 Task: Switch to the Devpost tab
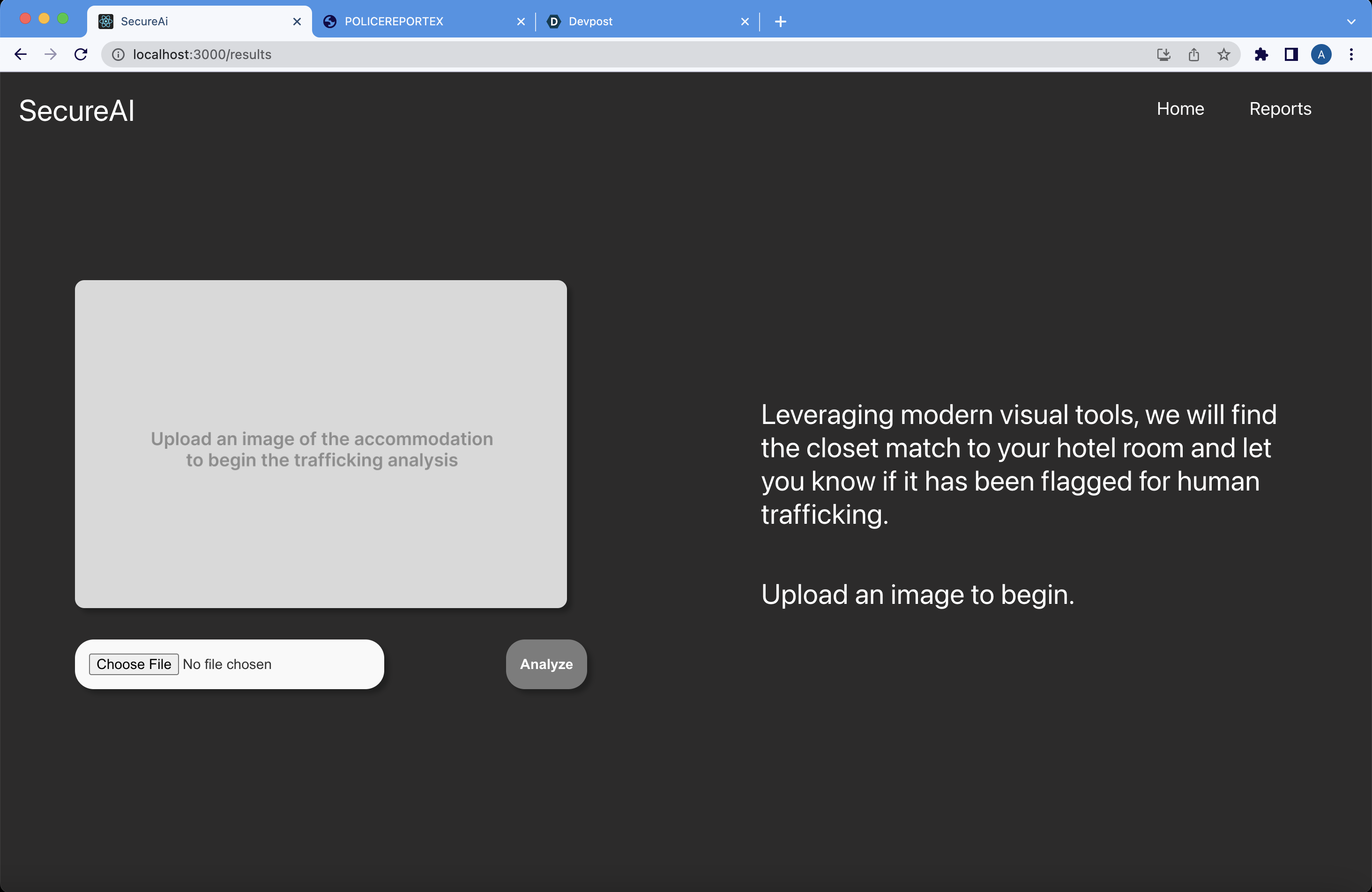[x=590, y=22]
